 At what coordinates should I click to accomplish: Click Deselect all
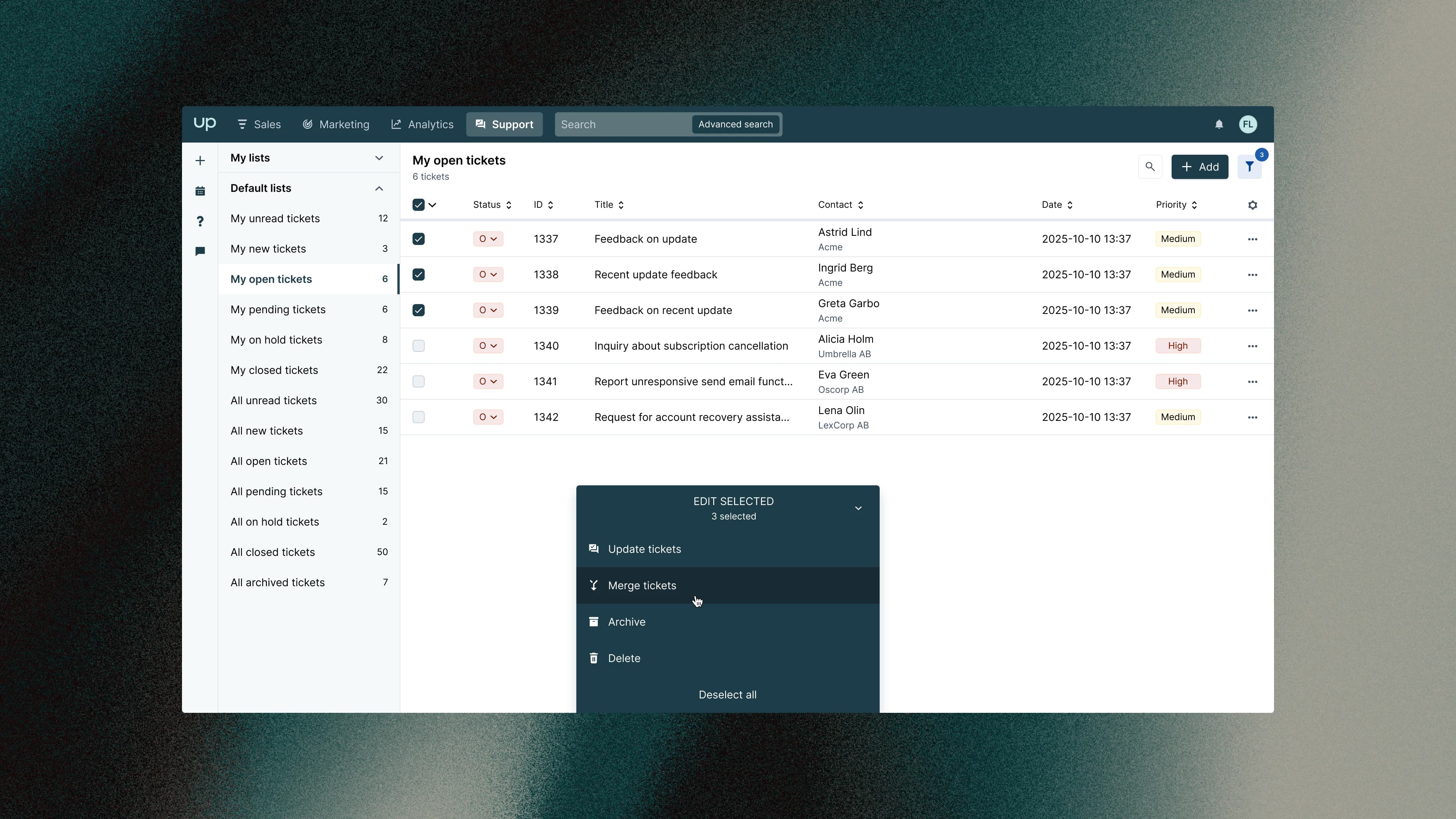(728, 695)
